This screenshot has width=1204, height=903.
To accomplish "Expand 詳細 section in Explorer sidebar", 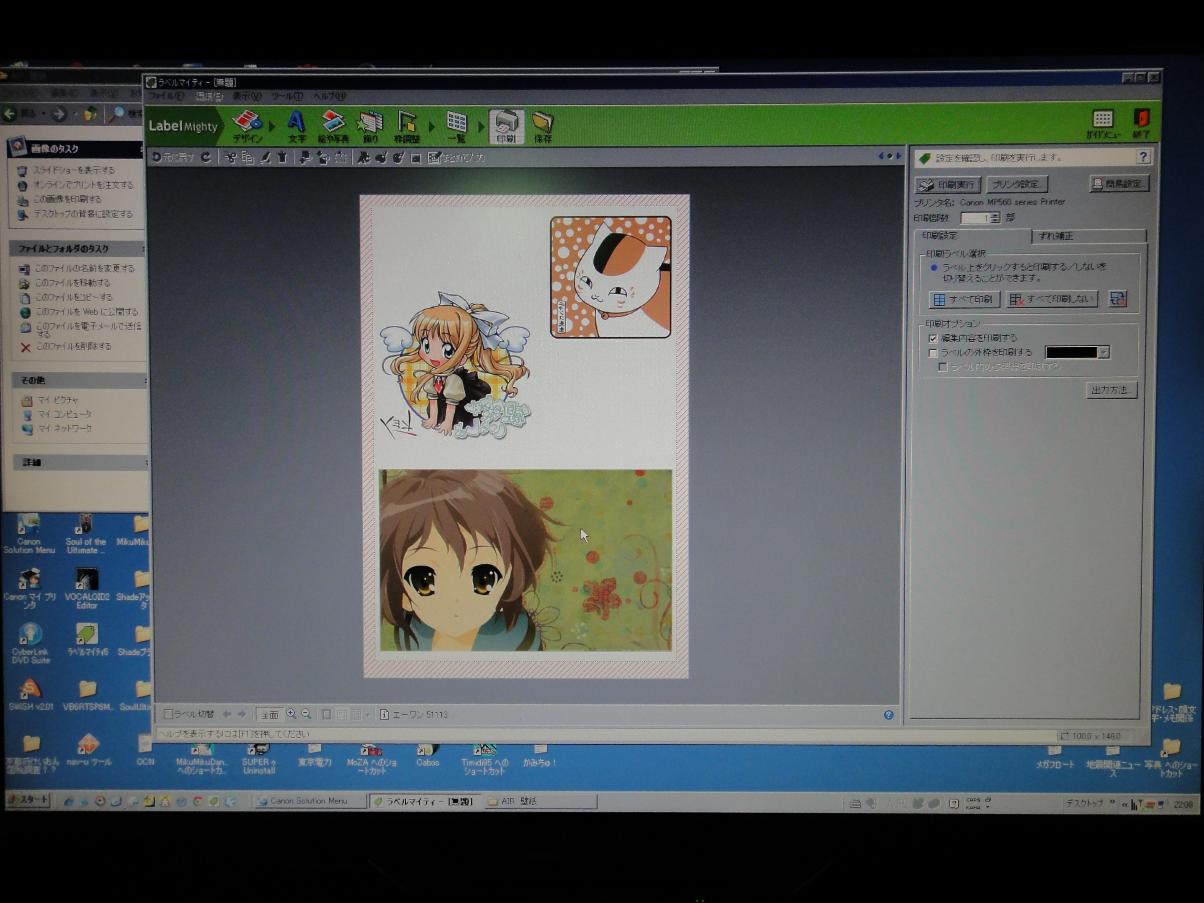I will 78,463.
